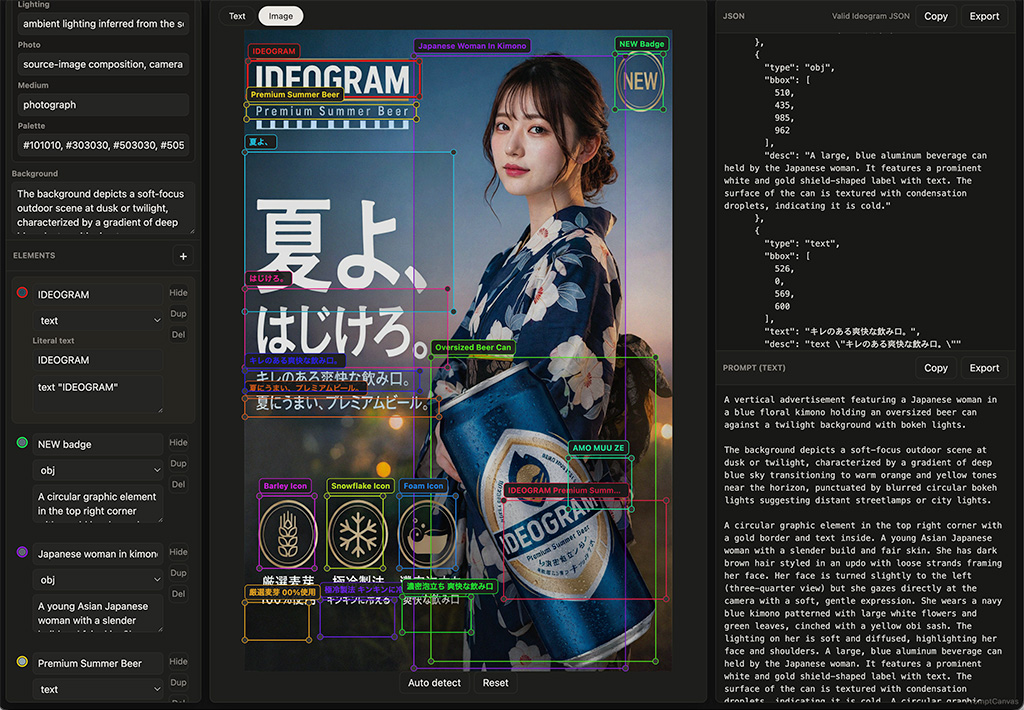
Task: Select the 夏よ、 canvas label
Action: pos(261,142)
